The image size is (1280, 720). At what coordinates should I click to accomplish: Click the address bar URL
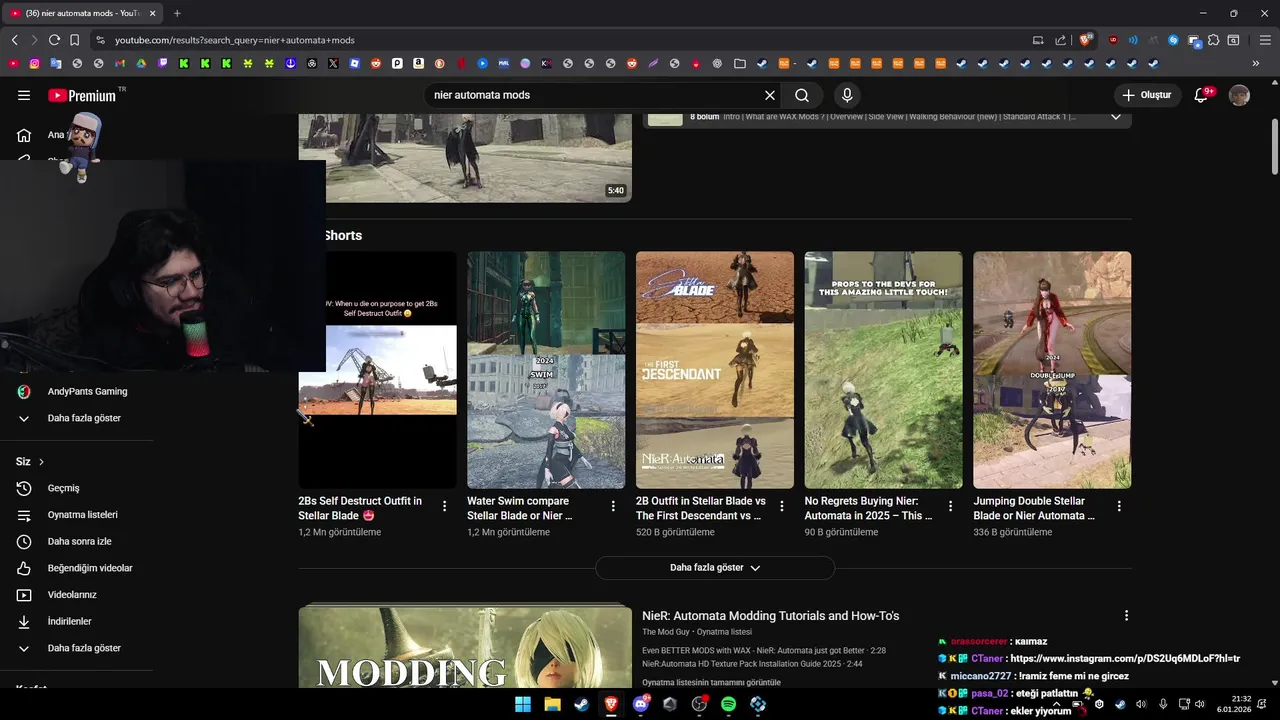235,40
